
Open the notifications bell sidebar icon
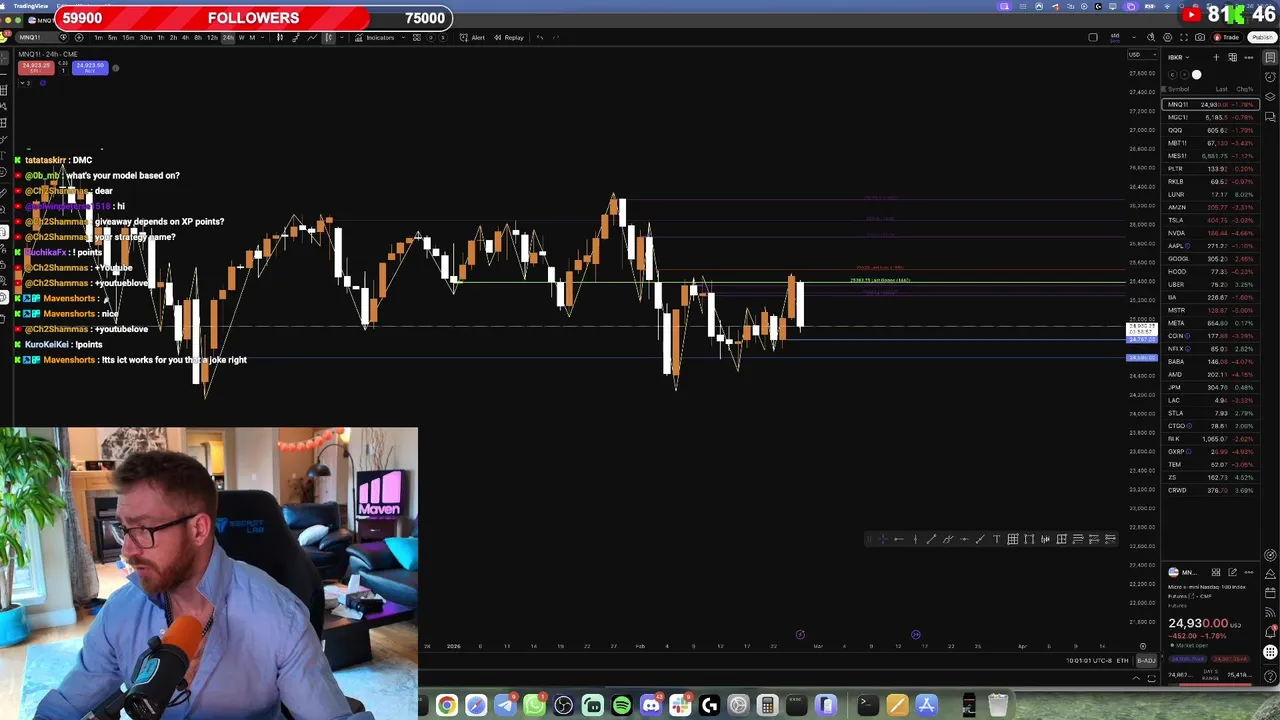click(1270, 632)
